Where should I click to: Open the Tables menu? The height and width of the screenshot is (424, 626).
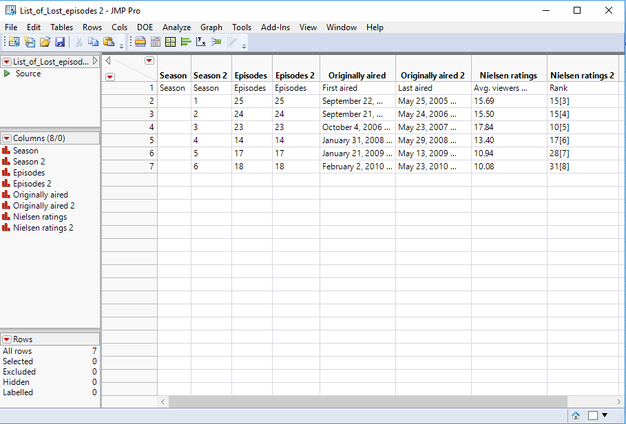point(61,27)
